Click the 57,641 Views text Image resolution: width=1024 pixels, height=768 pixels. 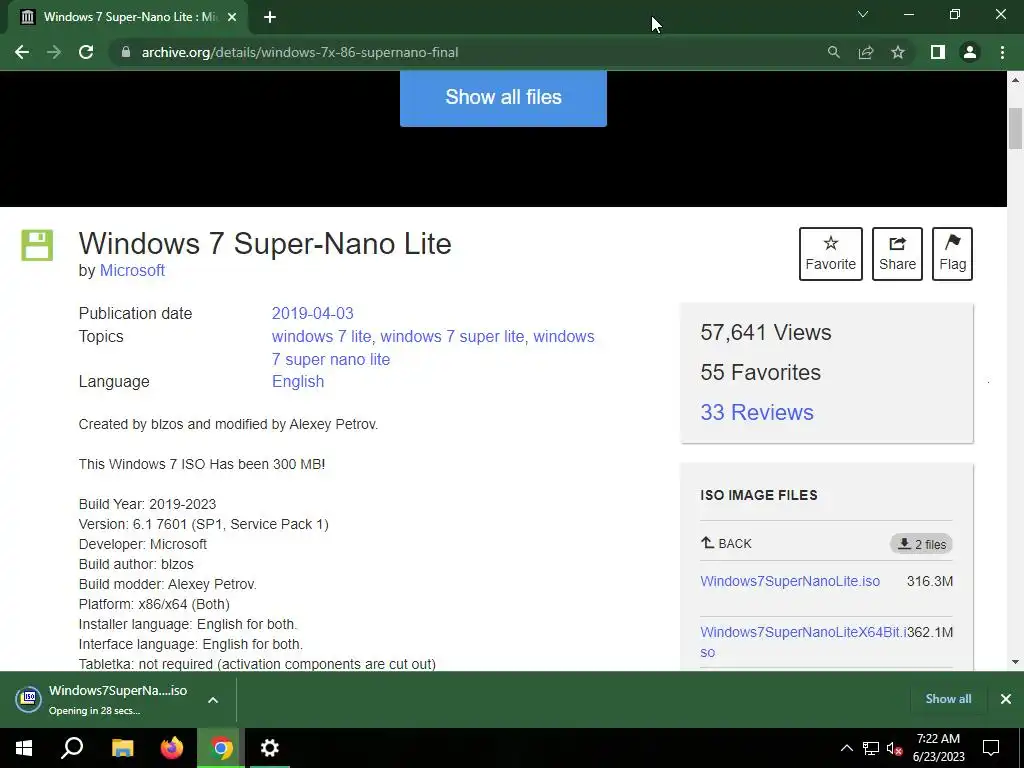[x=765, y=332]
